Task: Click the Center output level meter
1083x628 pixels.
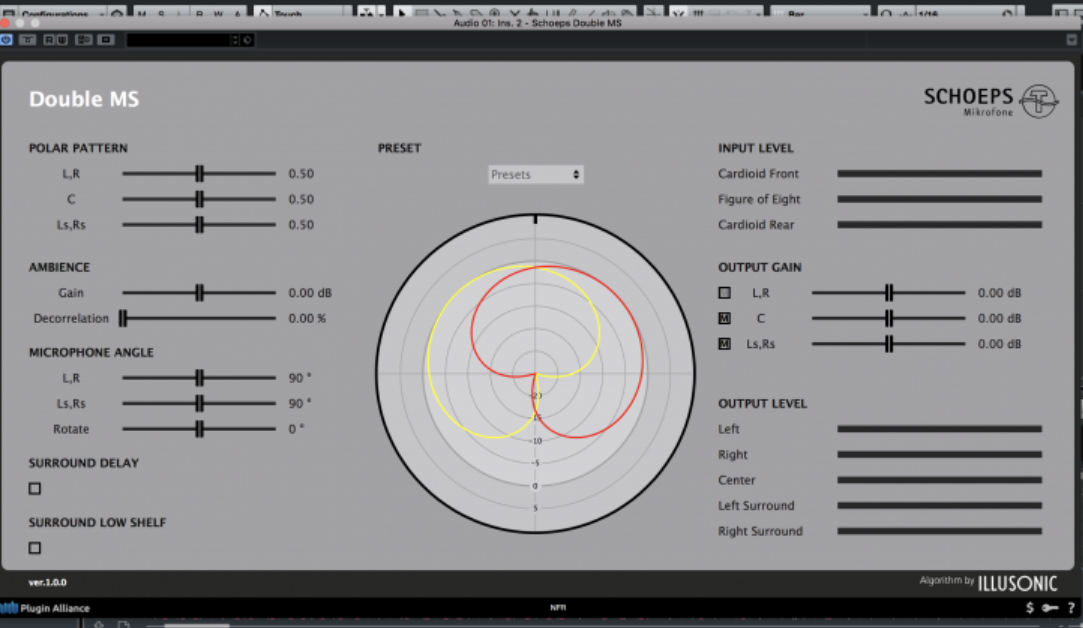Action: 939,480
